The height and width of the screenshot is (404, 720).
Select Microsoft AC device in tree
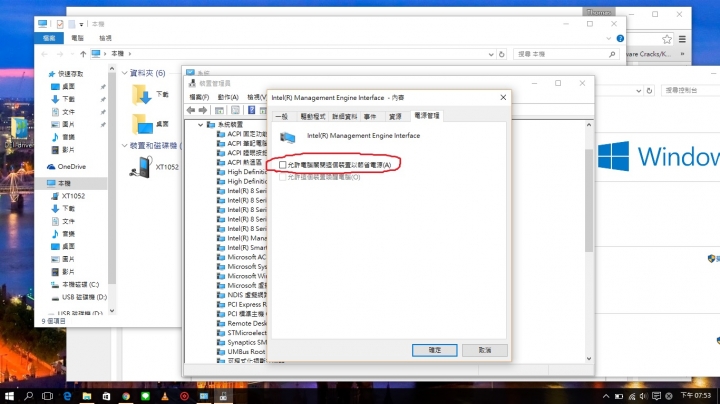(x=247, y=257)
